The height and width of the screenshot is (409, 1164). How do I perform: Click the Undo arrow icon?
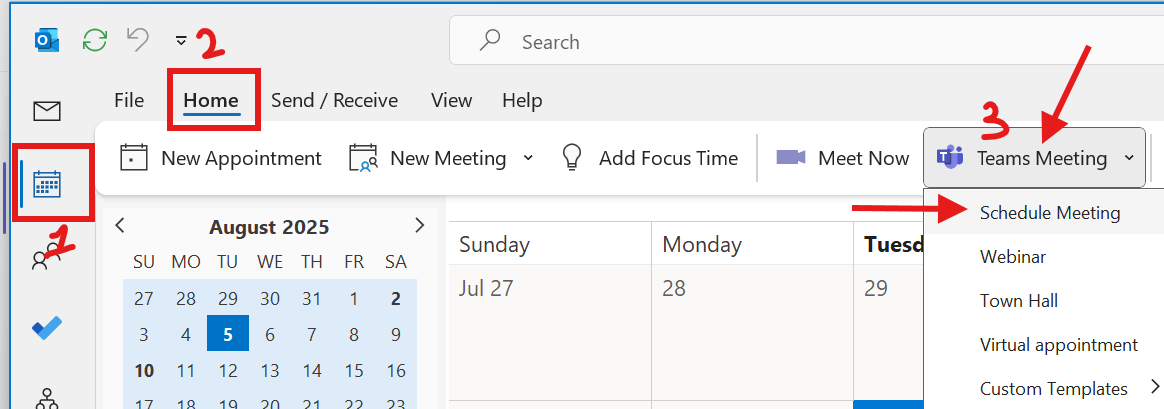click(x=138, y=39)
